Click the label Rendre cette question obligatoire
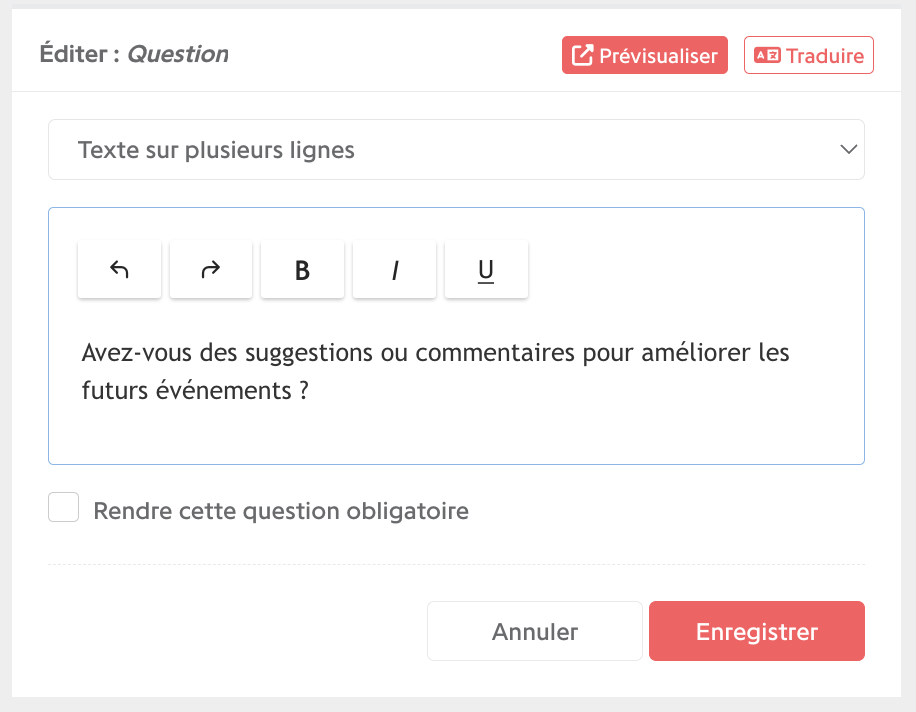This screenshot has width=916, height=712. click(x=281, y=511)
